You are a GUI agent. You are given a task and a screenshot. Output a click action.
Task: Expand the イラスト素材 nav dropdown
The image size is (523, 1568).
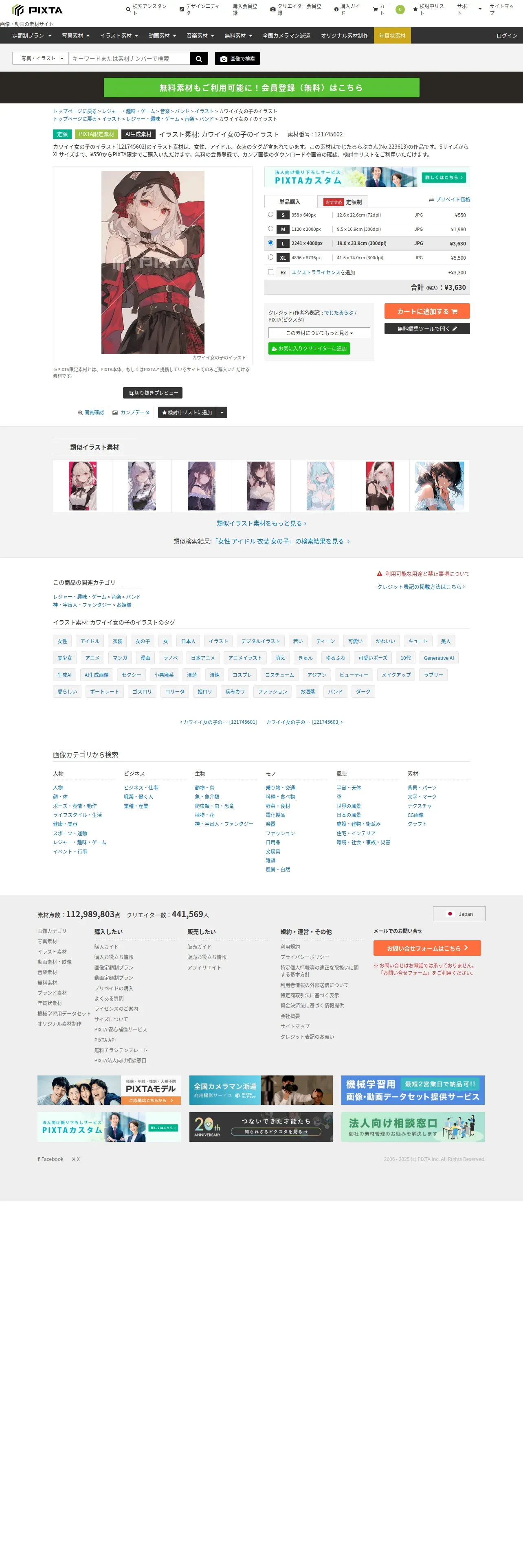click(x=119, y=36)
